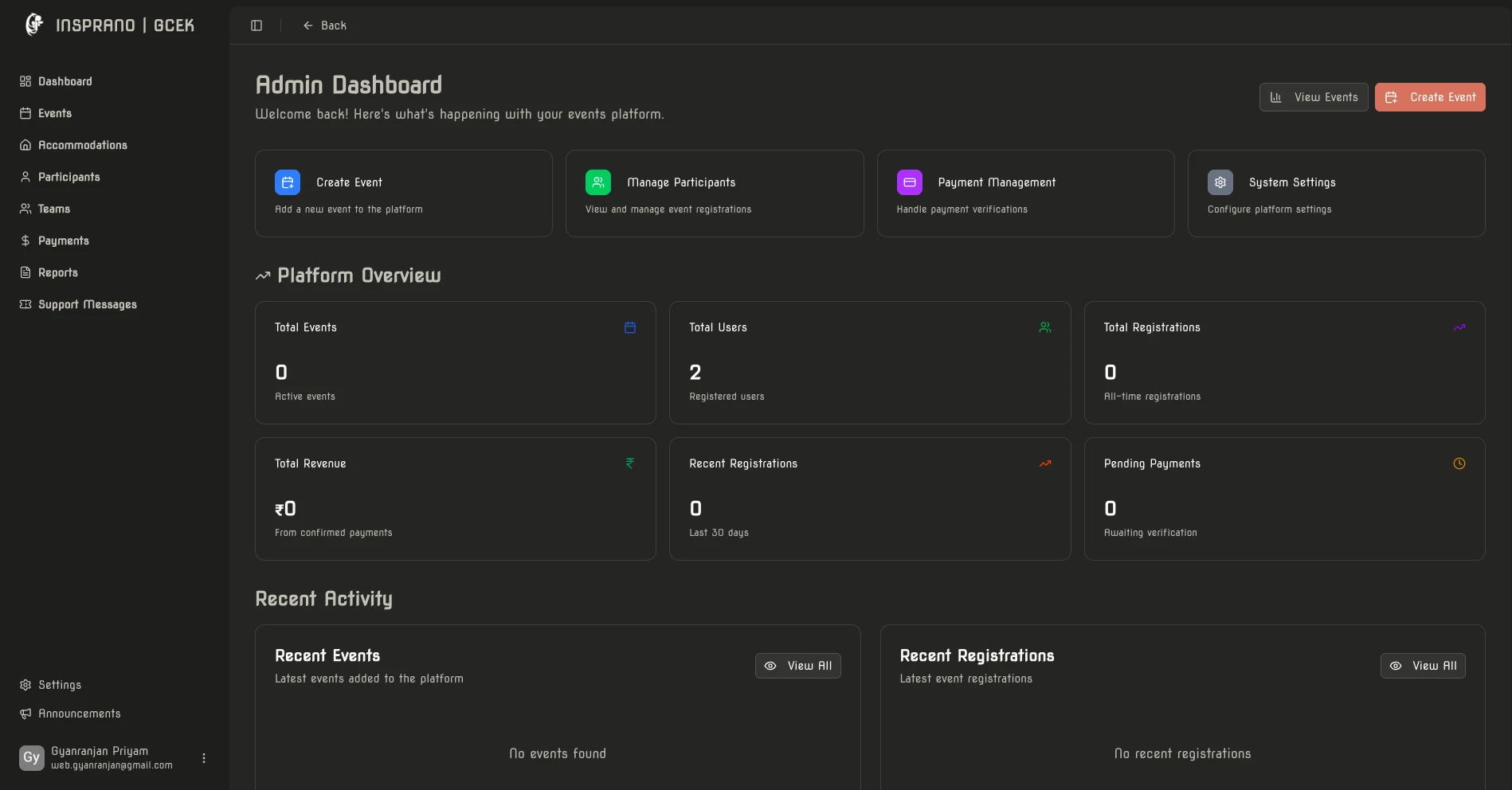1512x790 pixels.
Task: Click the Create Event button top right
Action: click(1430, 96)
